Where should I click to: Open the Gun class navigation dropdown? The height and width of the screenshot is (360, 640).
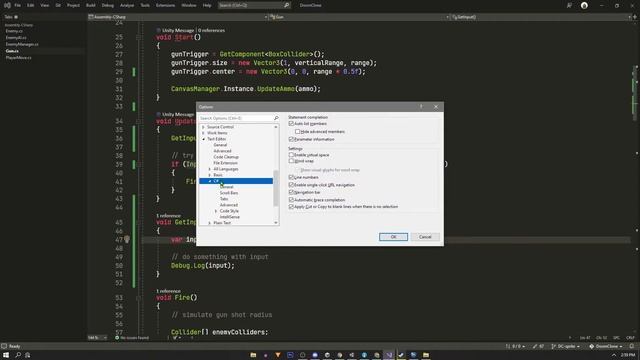[359, 17]
